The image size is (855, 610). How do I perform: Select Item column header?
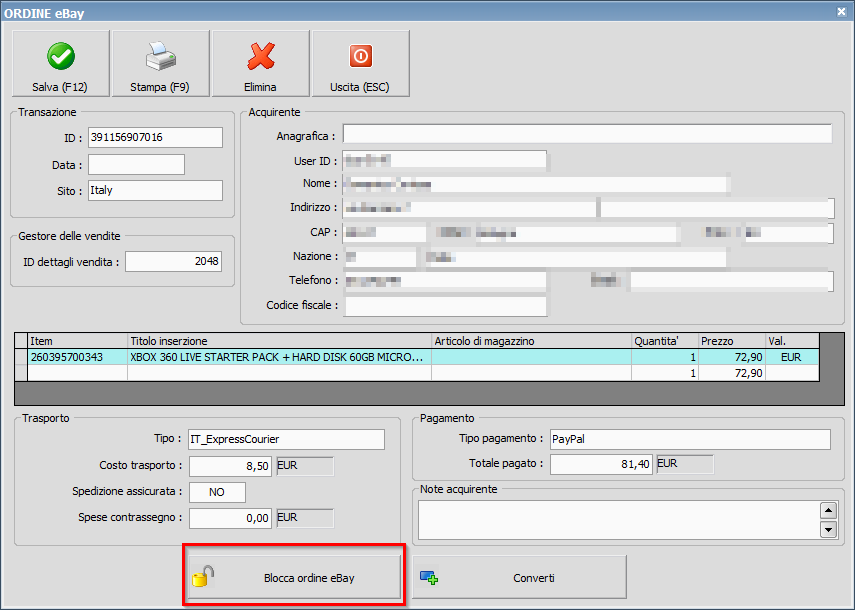pos(77,341)
